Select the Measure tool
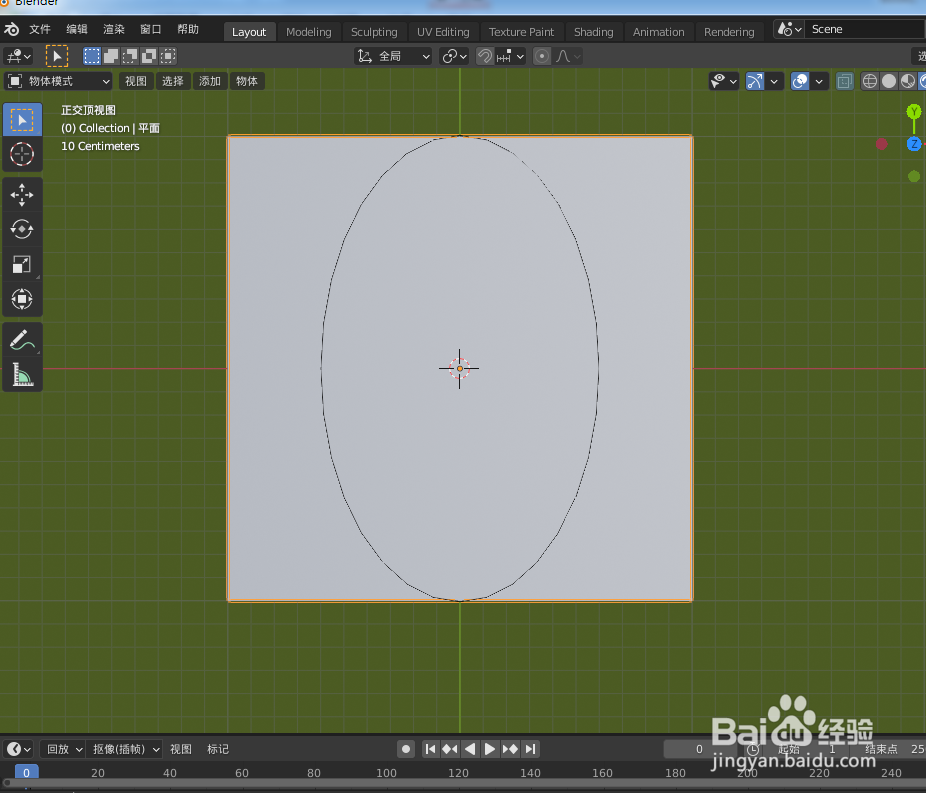Screen dimensions: 926x793 (22, 375)
